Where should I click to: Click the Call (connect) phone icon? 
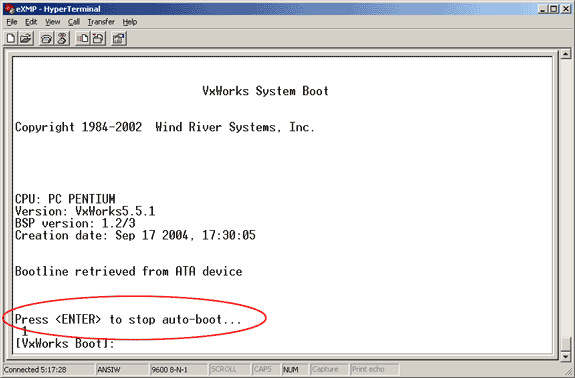pyautogui.click(x=46, y=38)
